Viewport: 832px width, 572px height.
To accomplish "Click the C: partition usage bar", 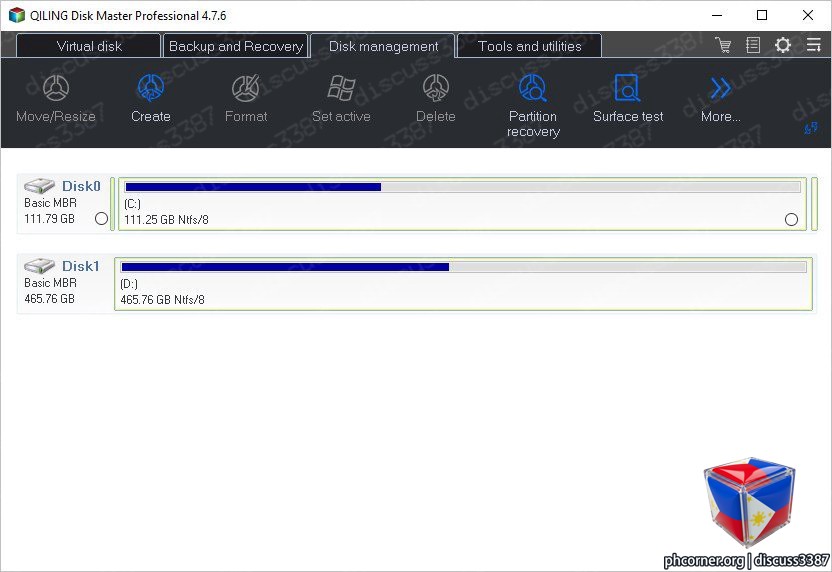I will [463, 187].
